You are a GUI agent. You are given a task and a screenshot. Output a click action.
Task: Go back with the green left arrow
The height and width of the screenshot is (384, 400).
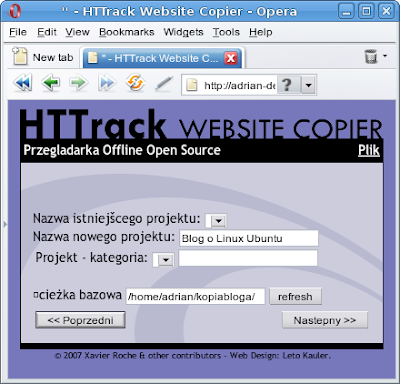[51, 83]
